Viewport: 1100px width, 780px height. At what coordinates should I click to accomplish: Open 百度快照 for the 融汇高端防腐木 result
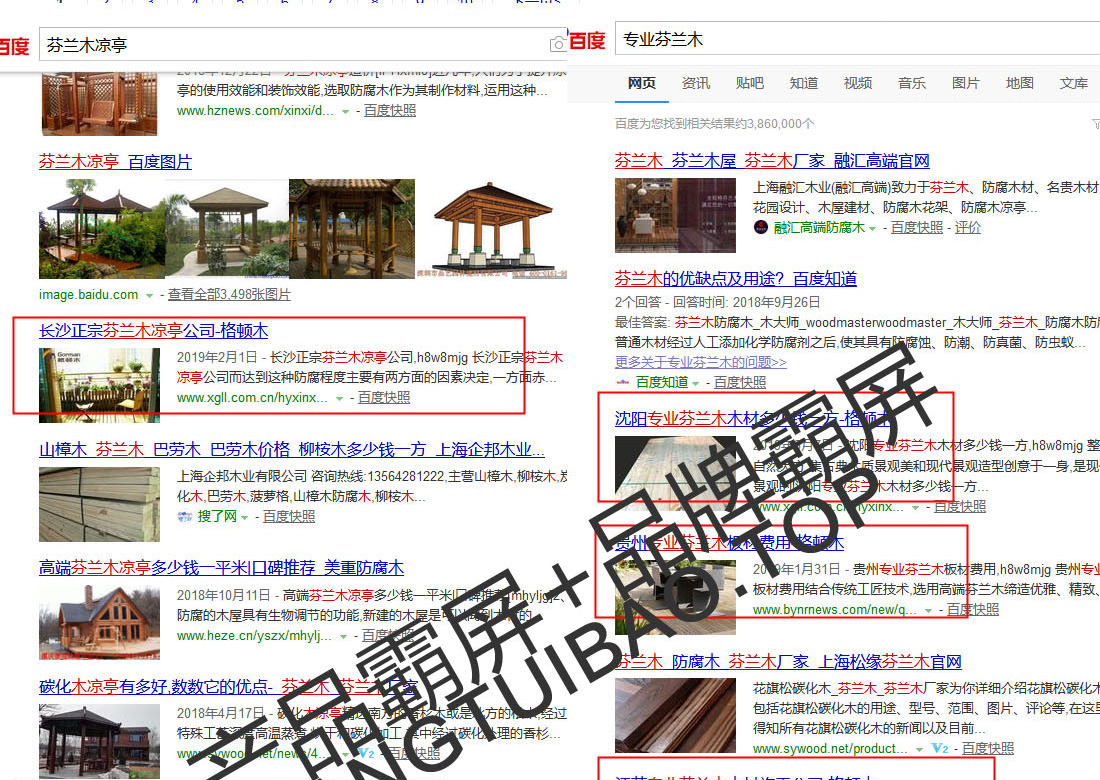tap(917, 227)
